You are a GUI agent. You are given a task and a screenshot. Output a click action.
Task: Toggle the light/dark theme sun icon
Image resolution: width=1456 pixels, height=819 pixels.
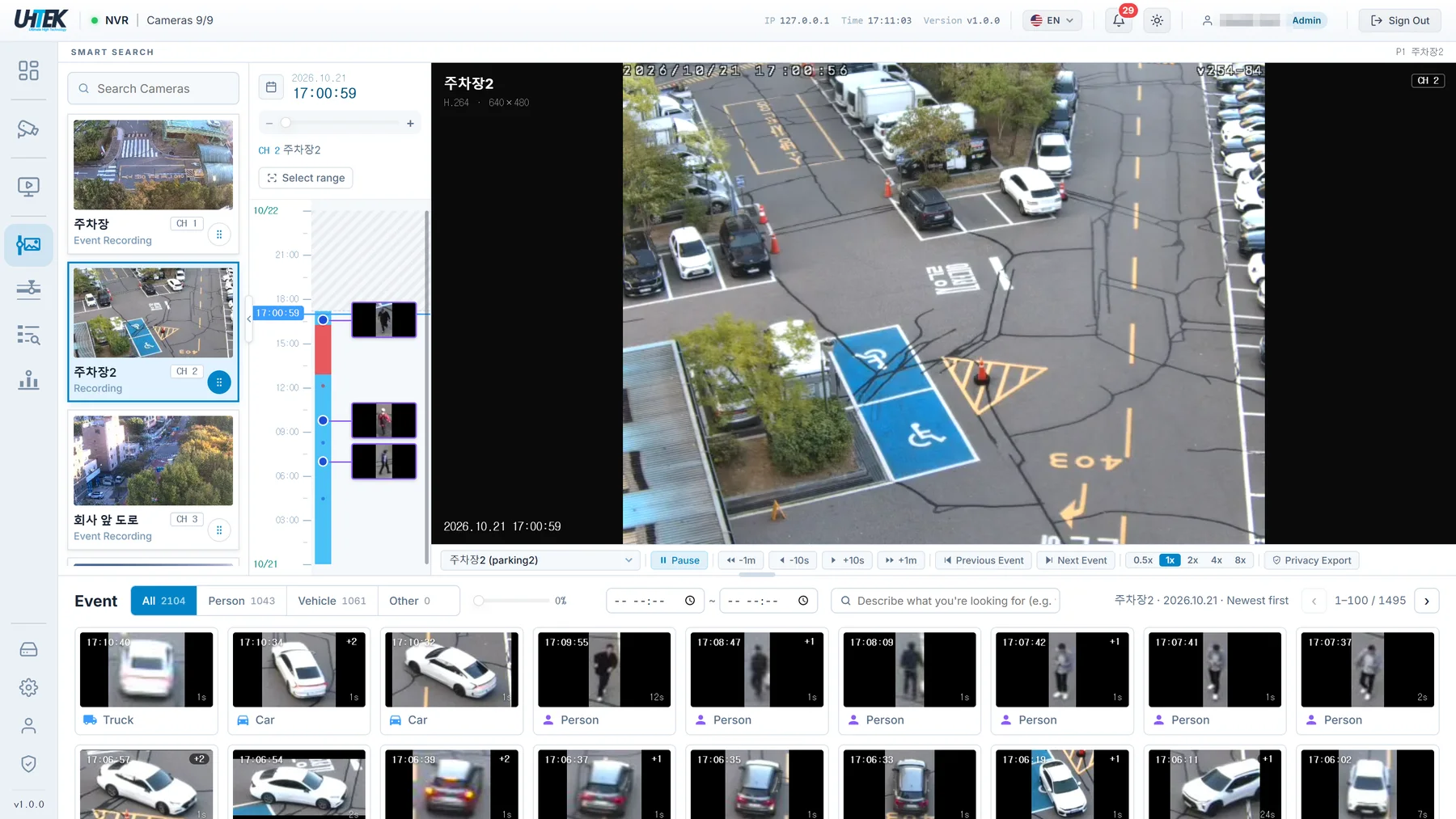pos(1157,20)
